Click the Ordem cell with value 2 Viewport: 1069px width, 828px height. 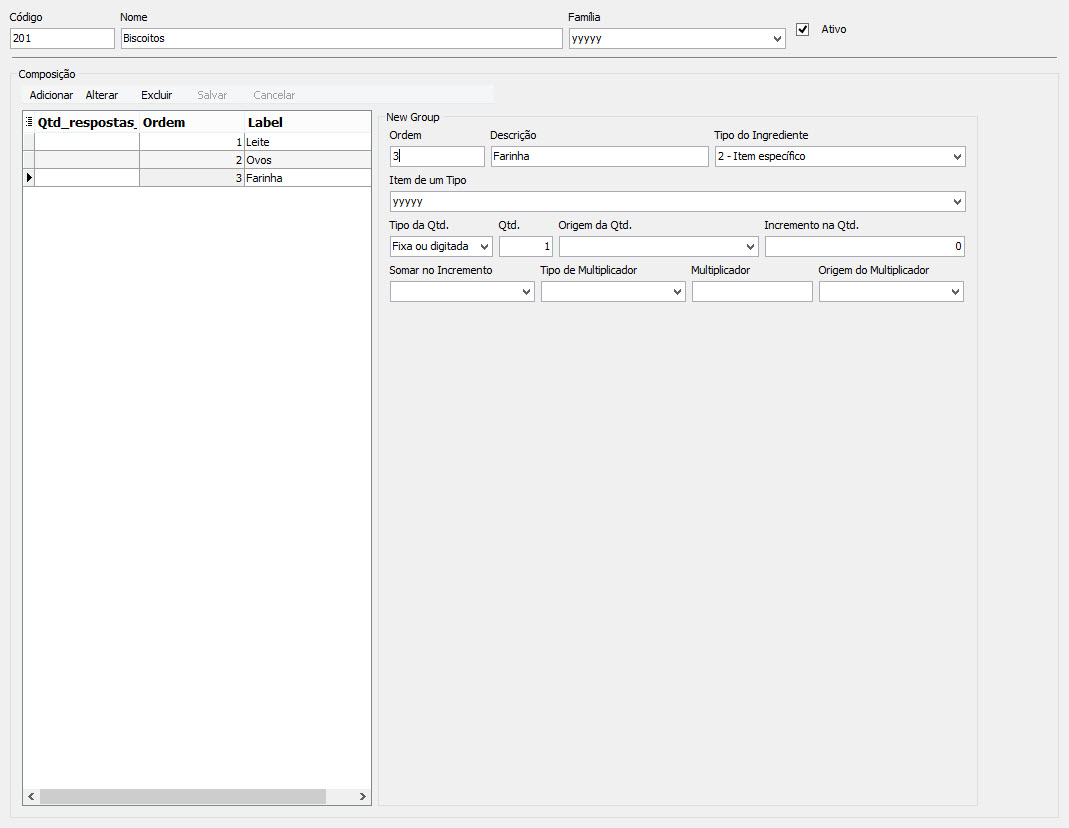(192, 160)
